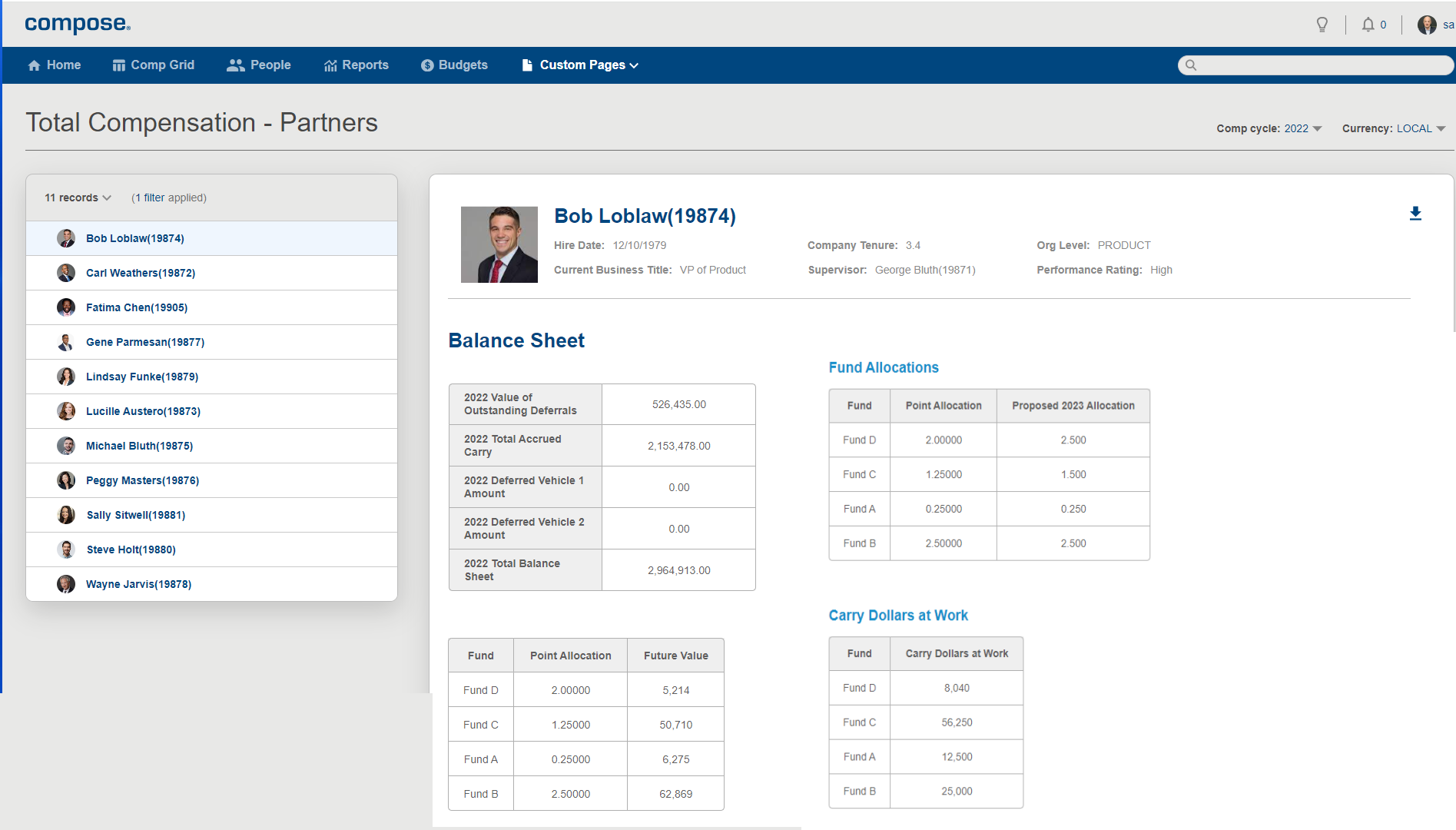
Task: Download Bob Loblaw's compensation report
Action: coord(1416,214)
